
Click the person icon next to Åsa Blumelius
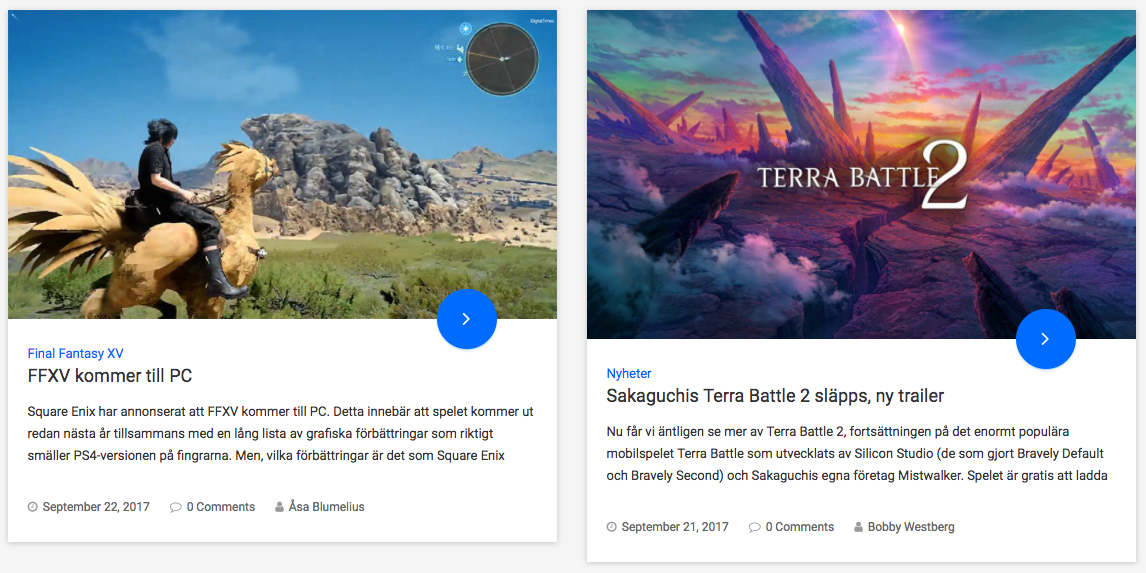coord(279,506)
